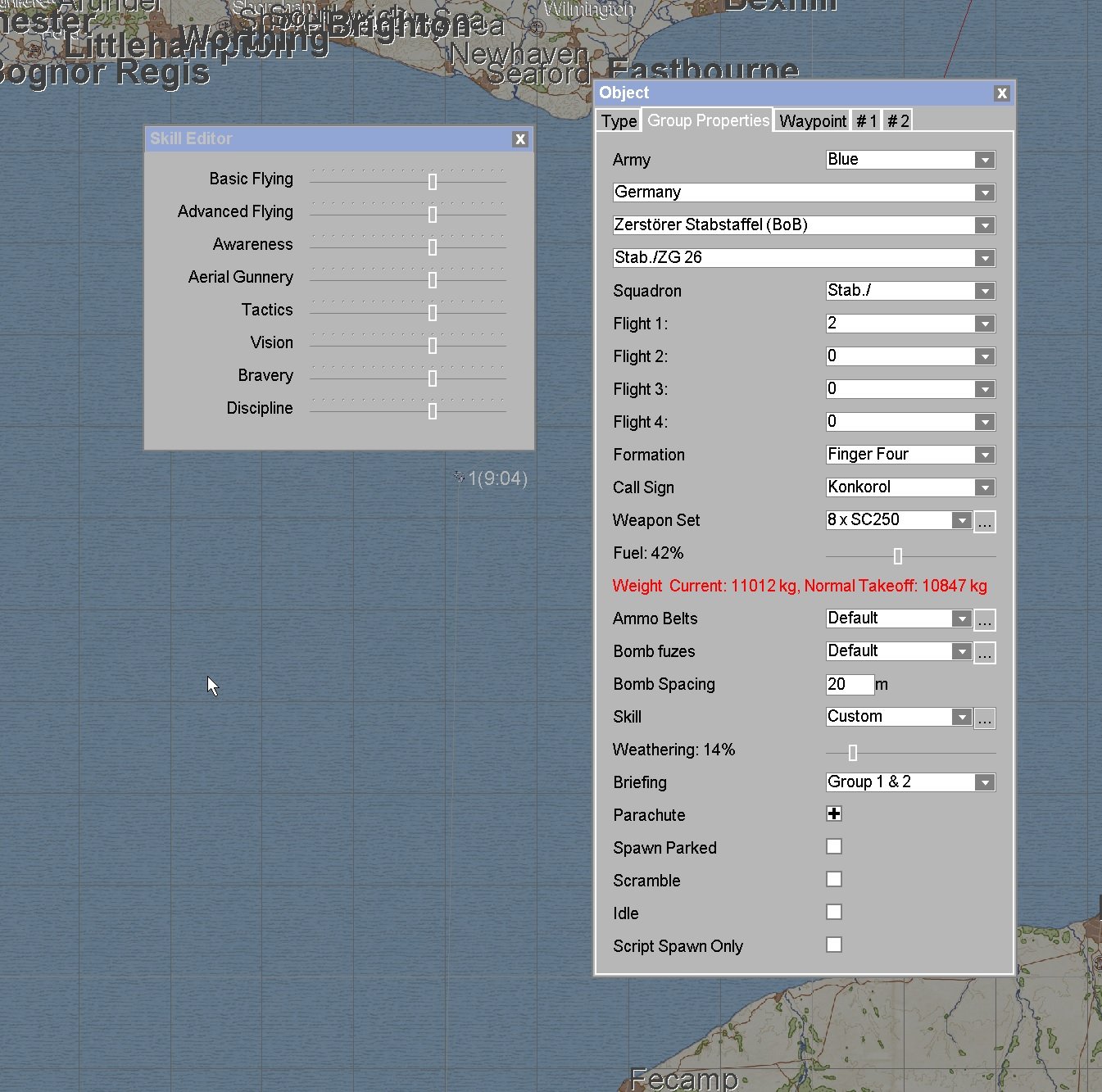Enable the Spawn Parked checkbox
Viewport: 1102px width, 1092px height.
tap(834, 846)
